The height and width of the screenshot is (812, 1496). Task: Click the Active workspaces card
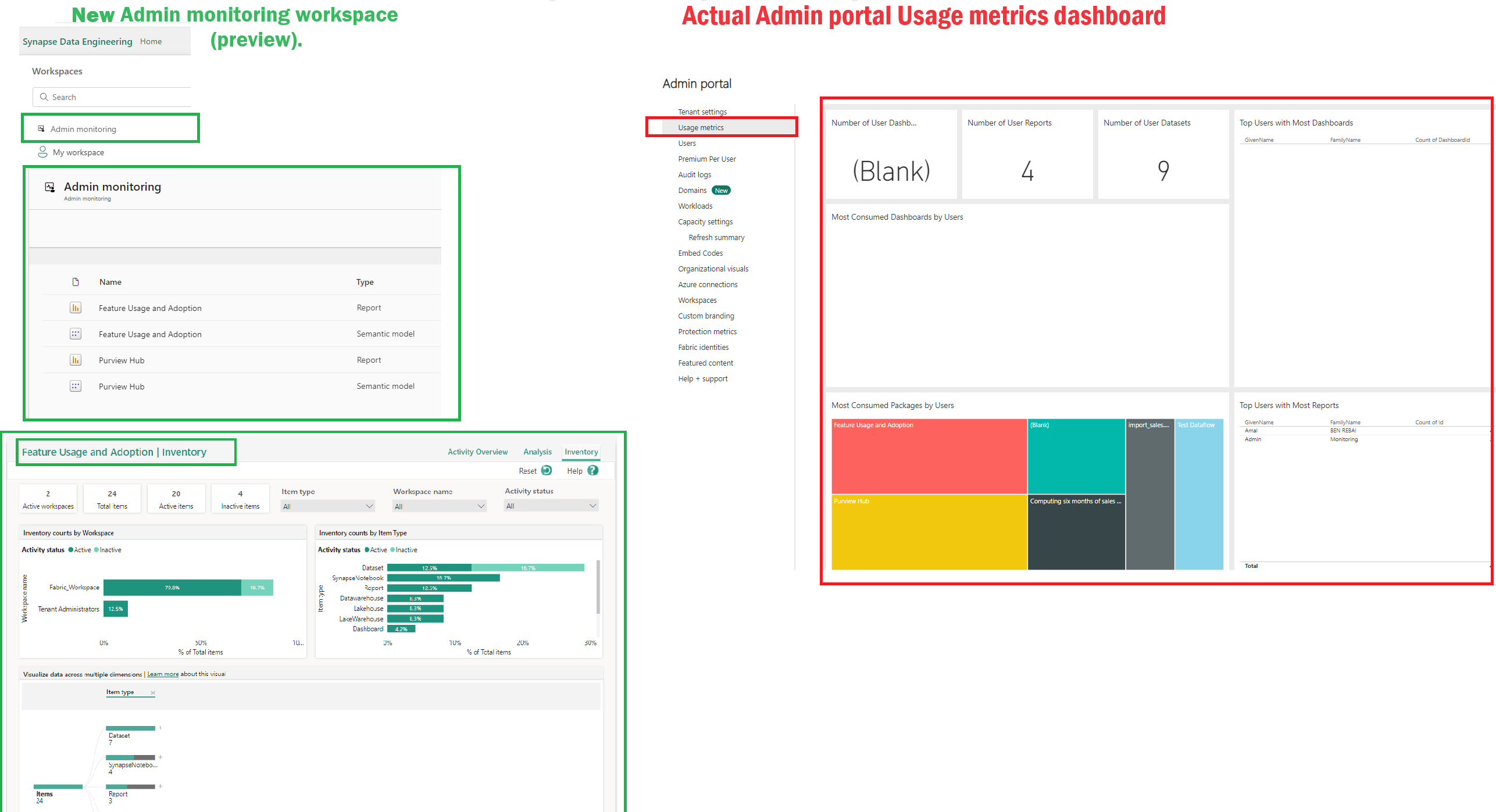[48, 499]
